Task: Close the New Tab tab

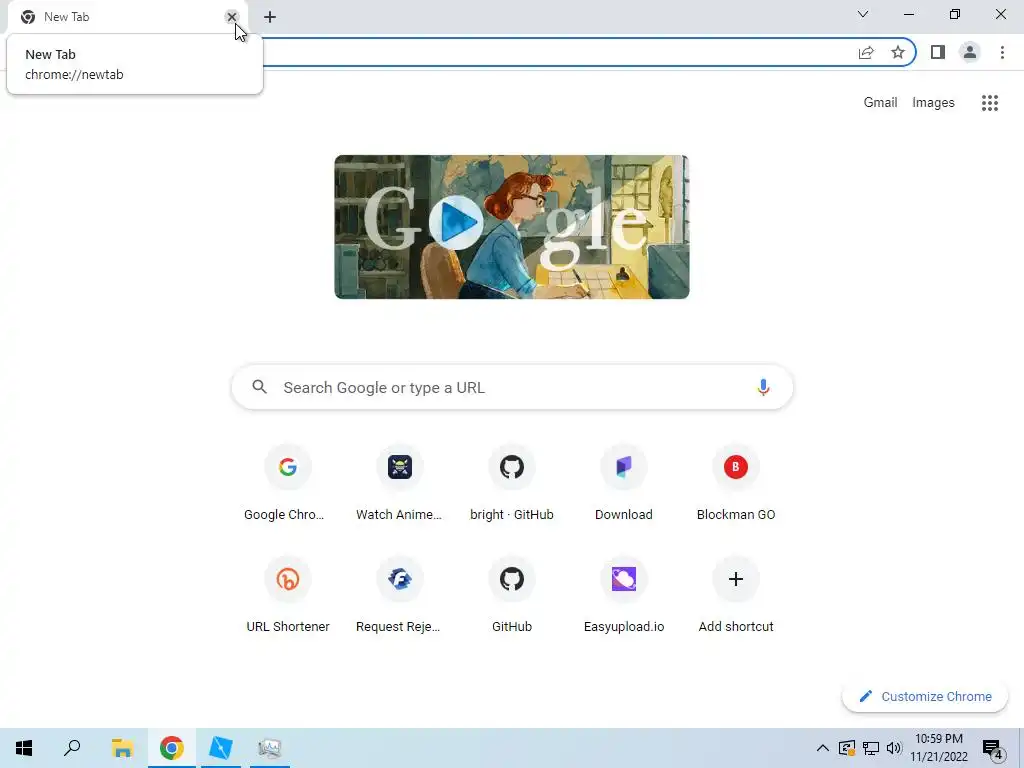Action: tap(232, 17)
